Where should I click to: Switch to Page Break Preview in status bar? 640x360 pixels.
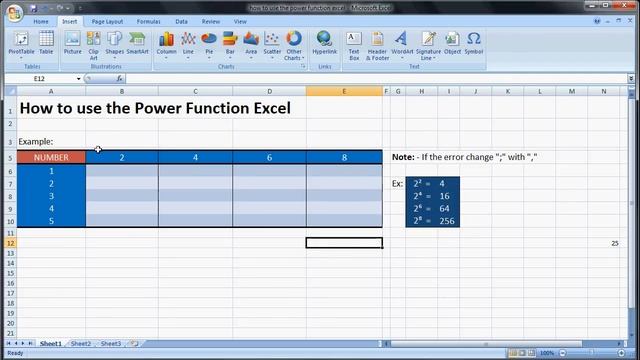[531, 353]
